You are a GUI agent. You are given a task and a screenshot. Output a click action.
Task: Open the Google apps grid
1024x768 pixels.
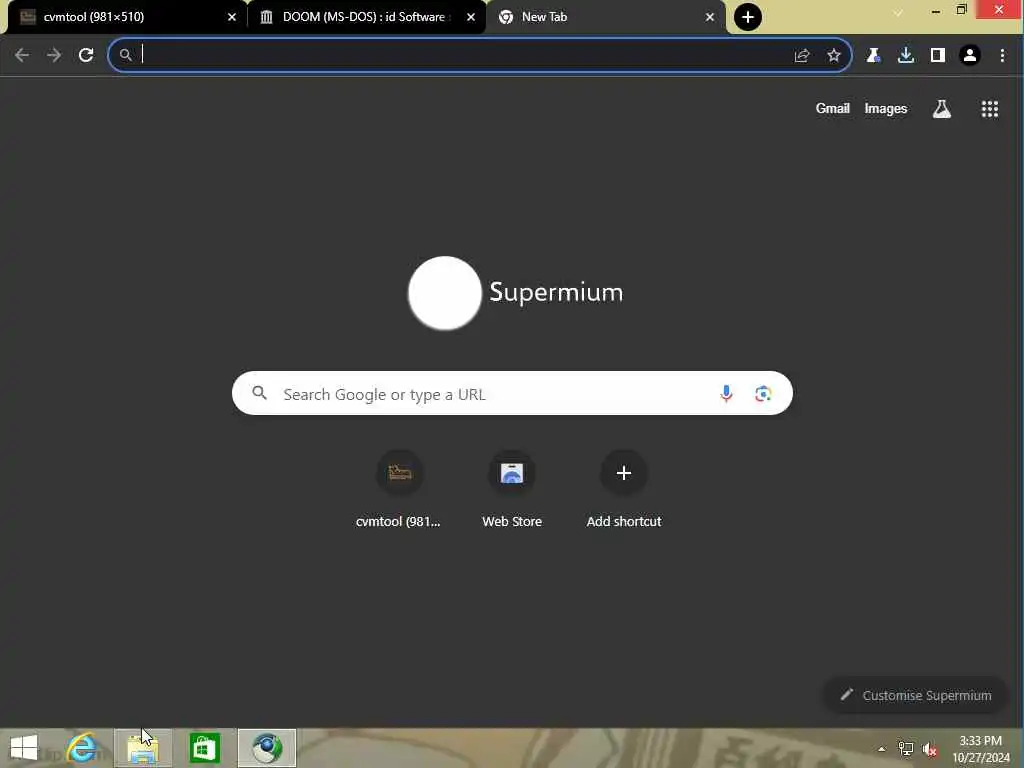[x=990, y=109]
